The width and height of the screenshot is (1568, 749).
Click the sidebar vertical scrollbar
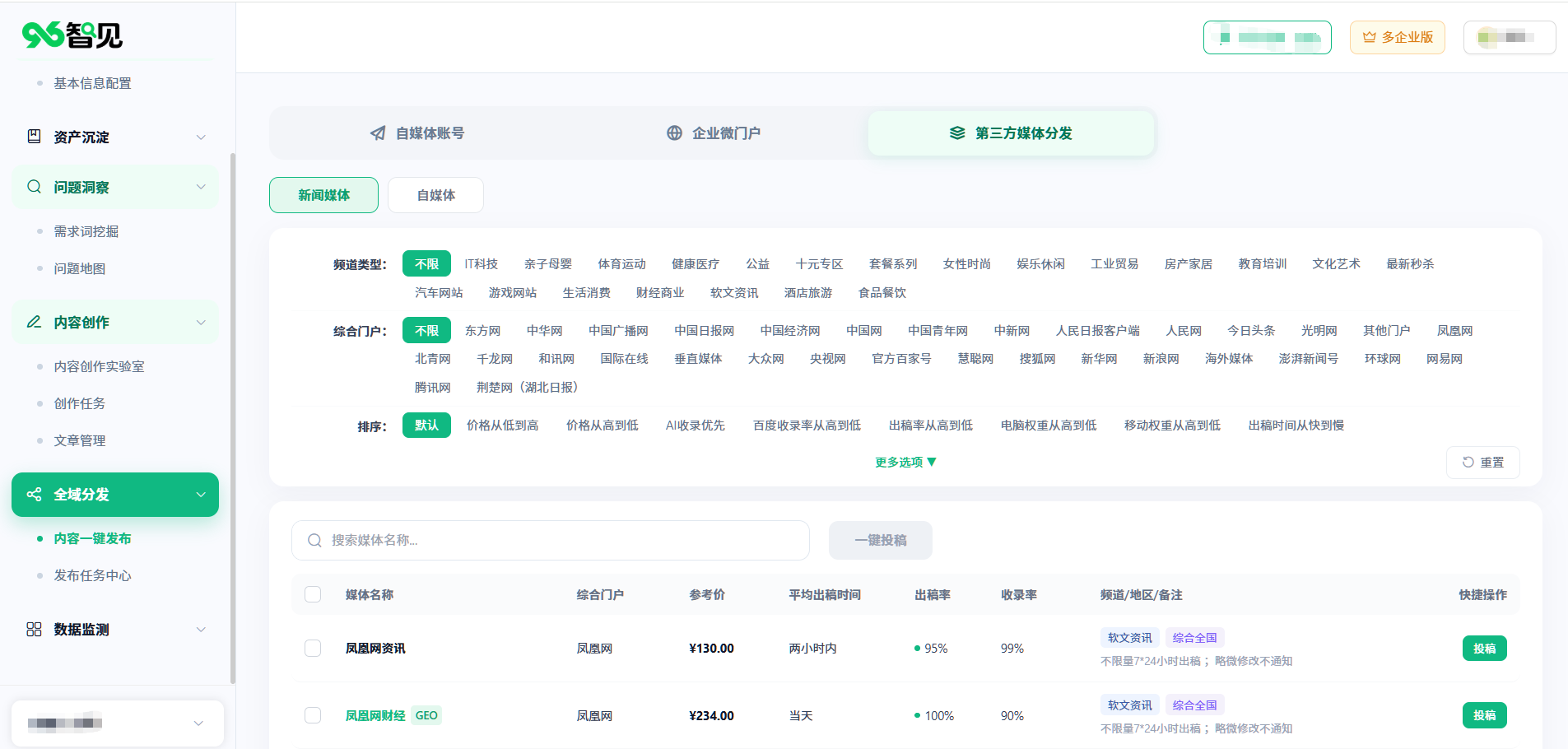pos(233,418)
